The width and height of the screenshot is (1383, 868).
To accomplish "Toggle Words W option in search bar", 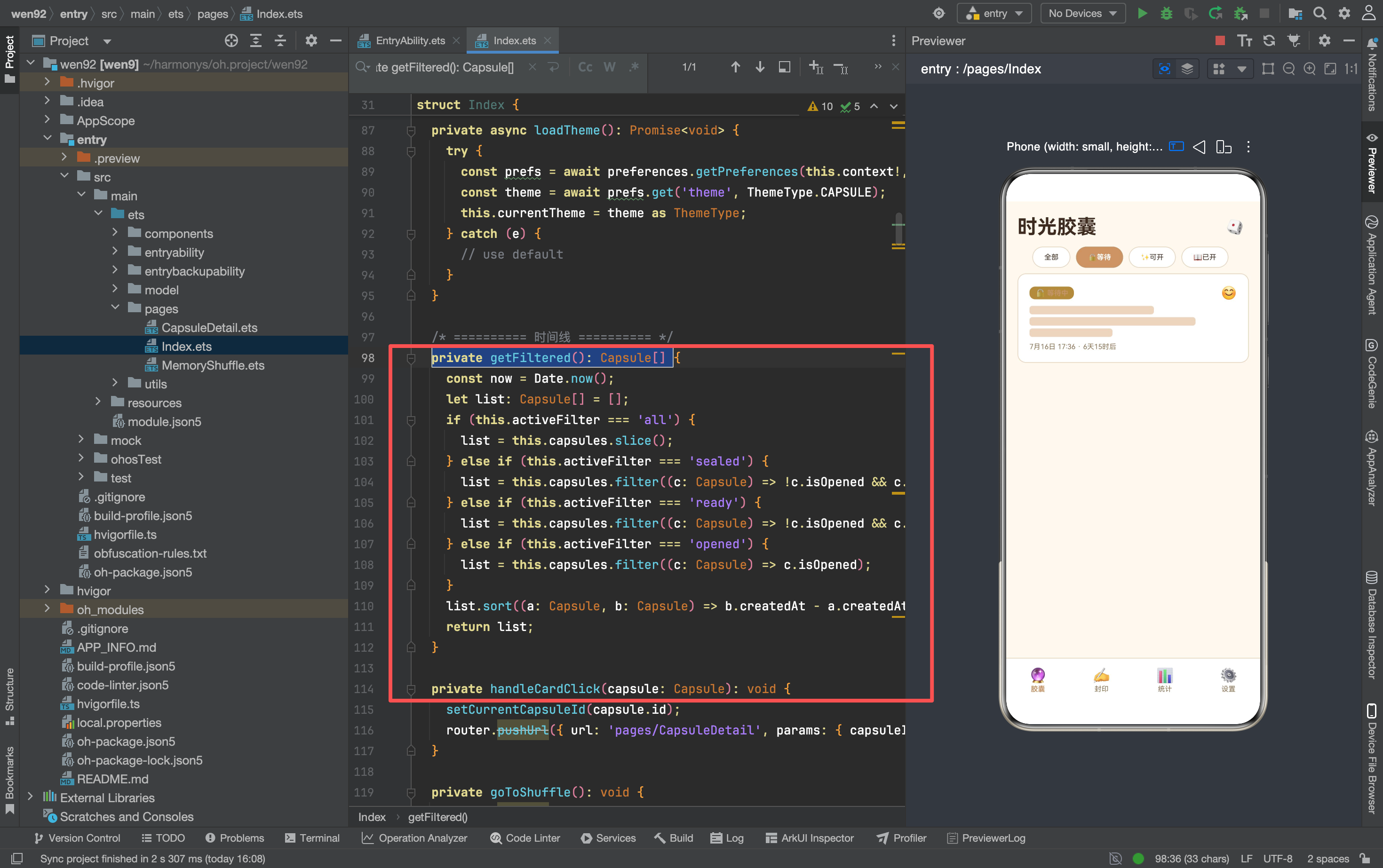I will pyautogui.click(x=609, y=67).
